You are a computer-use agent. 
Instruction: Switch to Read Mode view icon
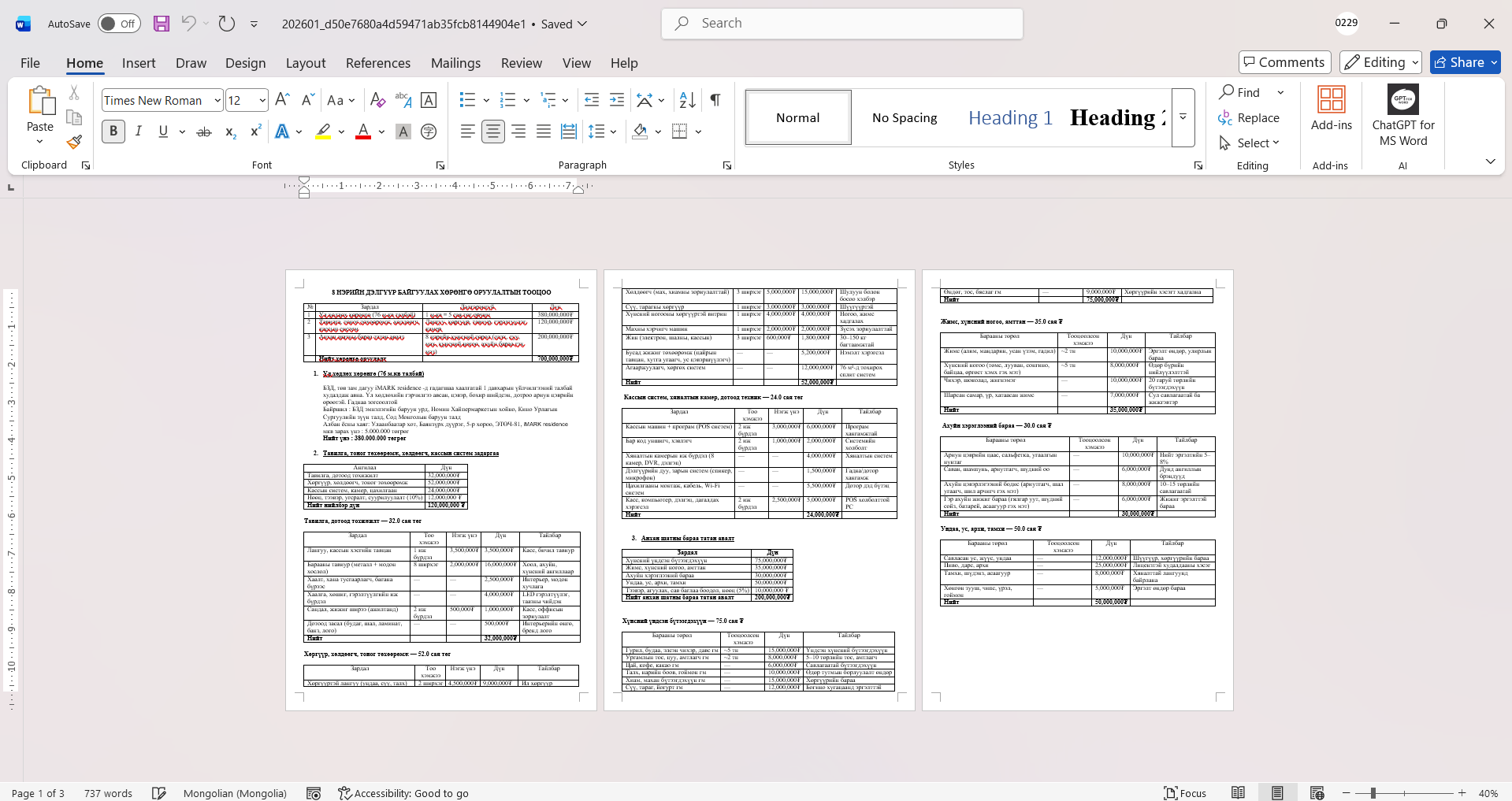click(x=1238, y=793)
